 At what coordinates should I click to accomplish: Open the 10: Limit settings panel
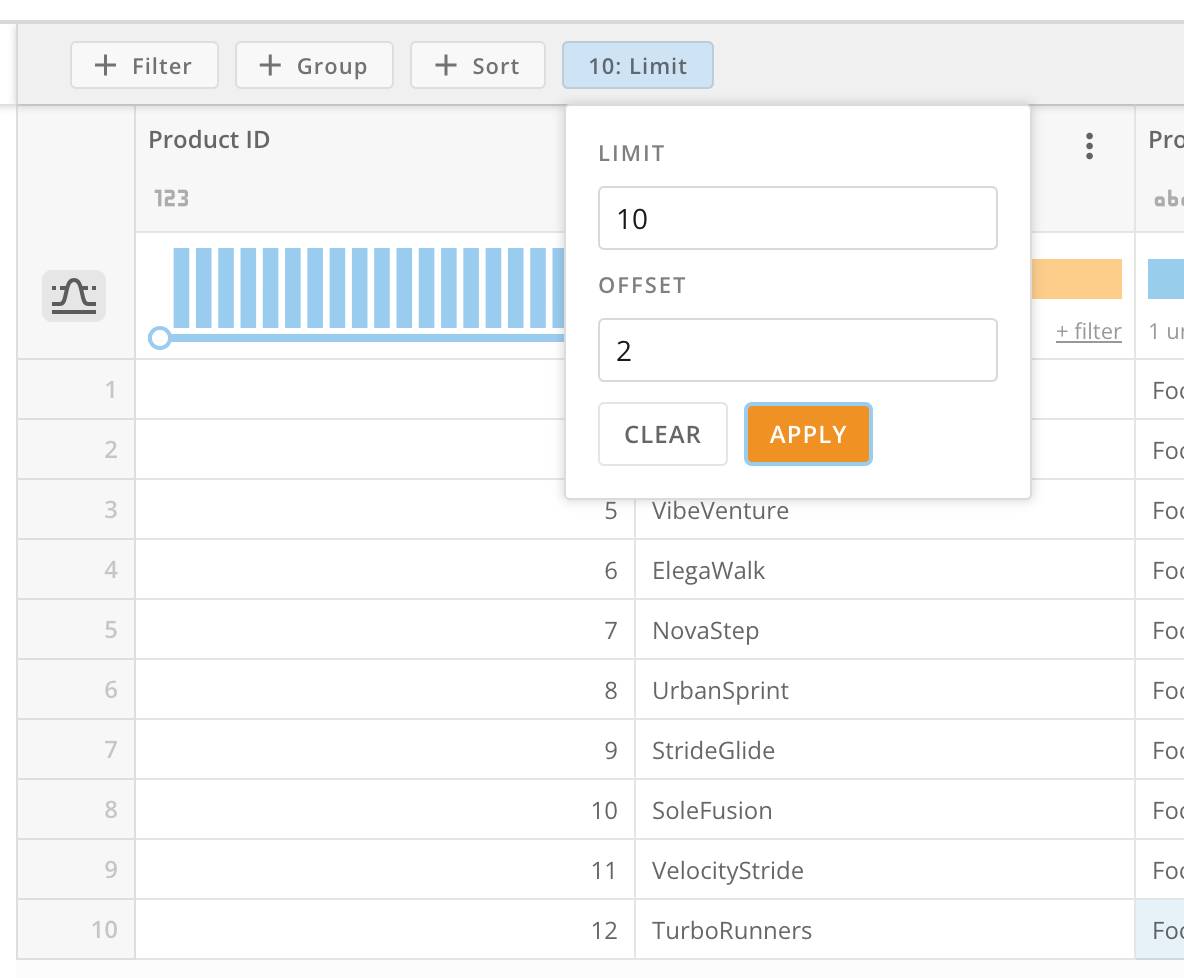pos(637,65)
